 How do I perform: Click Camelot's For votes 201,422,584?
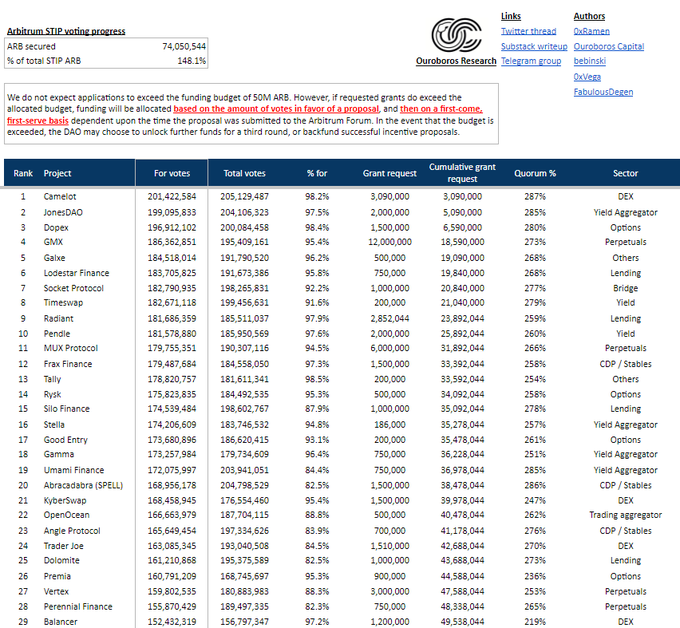point(172,196)
